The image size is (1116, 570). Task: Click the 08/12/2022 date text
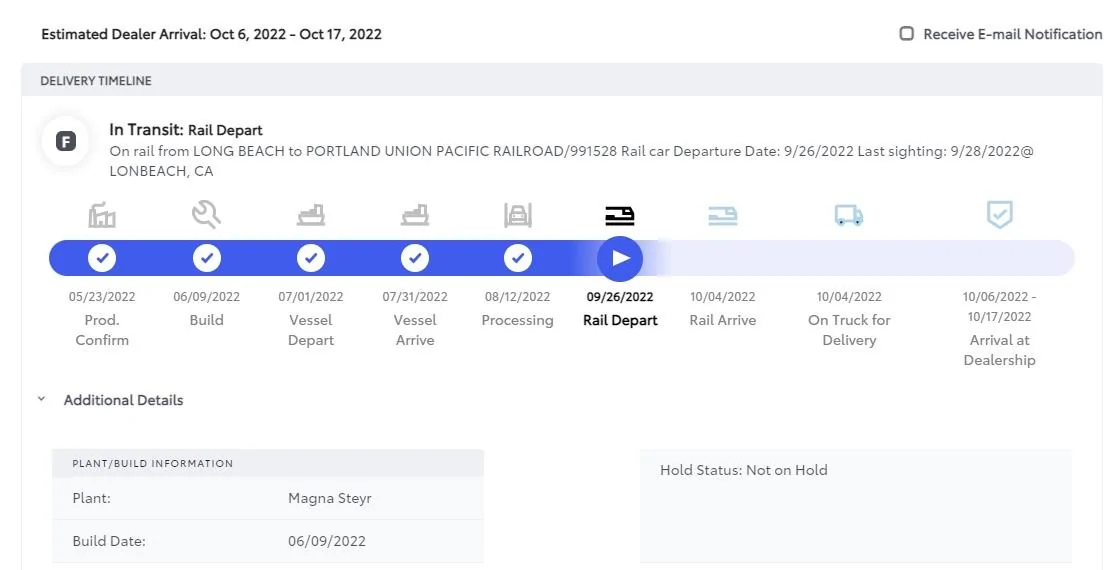click(x=517, y=297)
